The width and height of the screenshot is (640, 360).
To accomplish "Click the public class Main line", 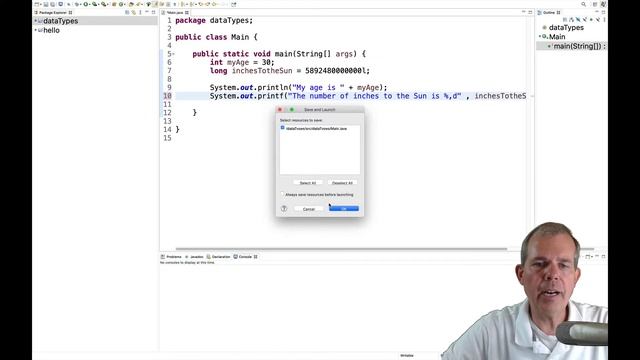I will [216, 37].
